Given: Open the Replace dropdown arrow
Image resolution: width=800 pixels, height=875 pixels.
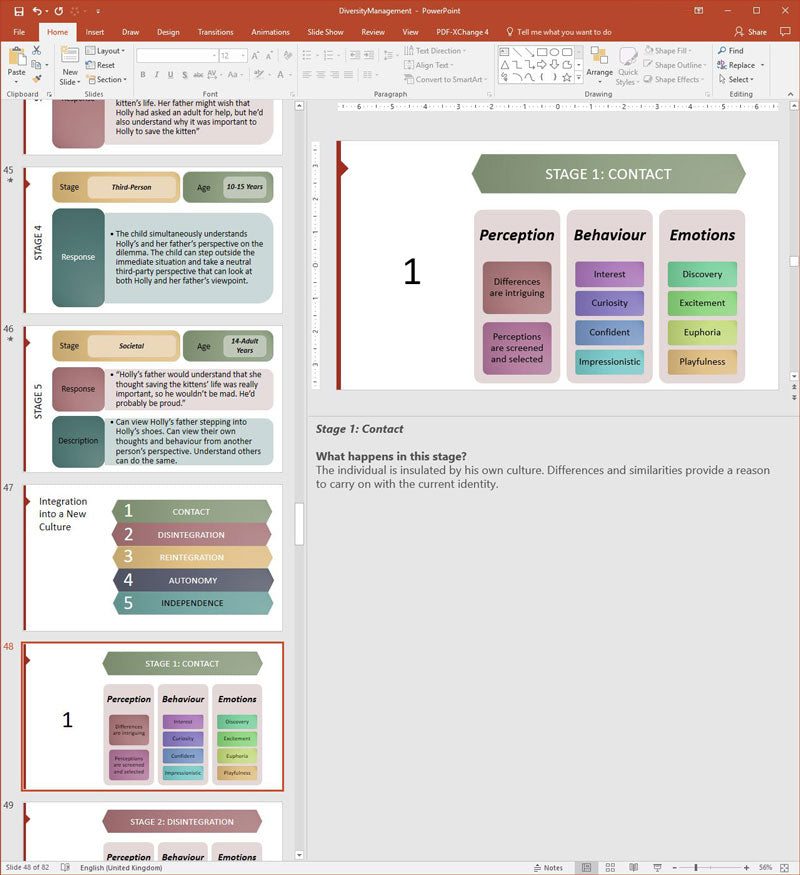Looking at the screenshot, I should pos(762,65).
